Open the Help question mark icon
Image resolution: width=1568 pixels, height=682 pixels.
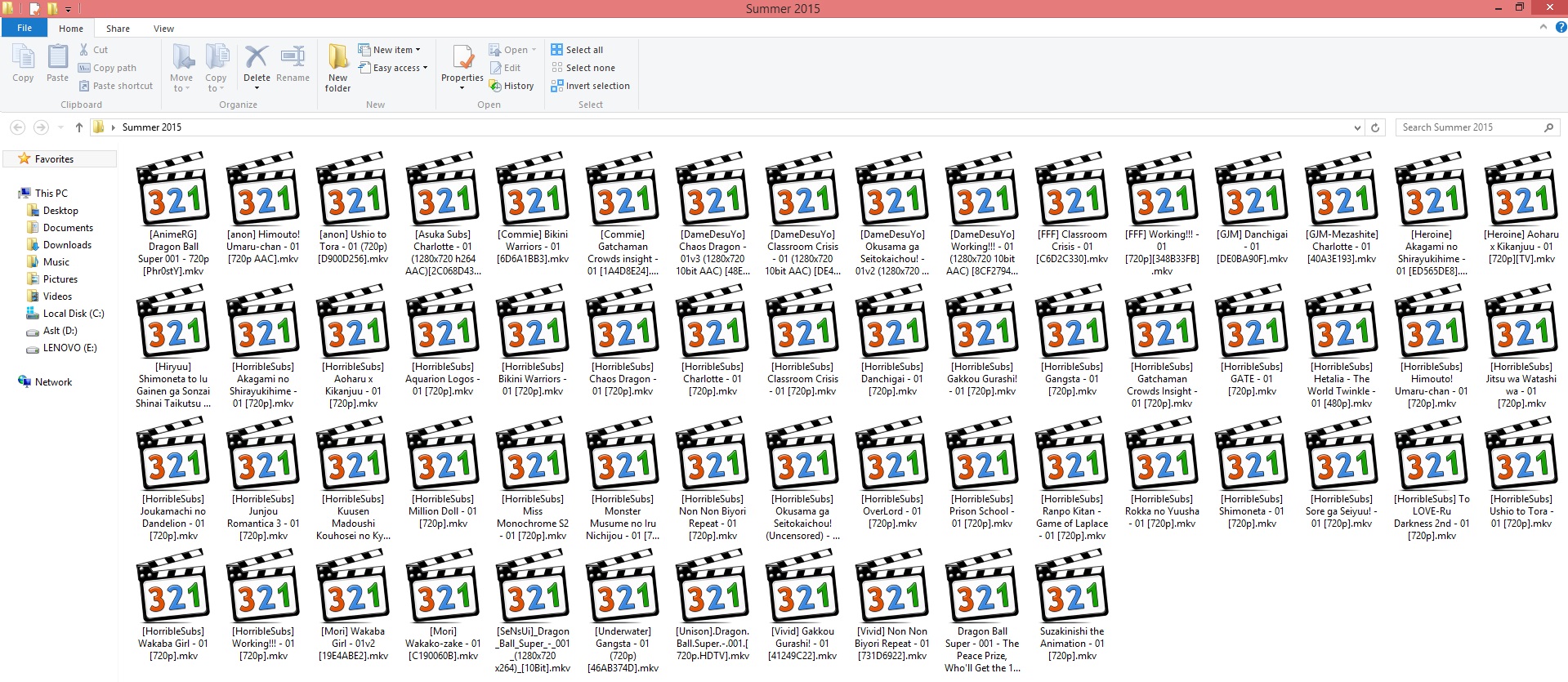coord(1560,27)
